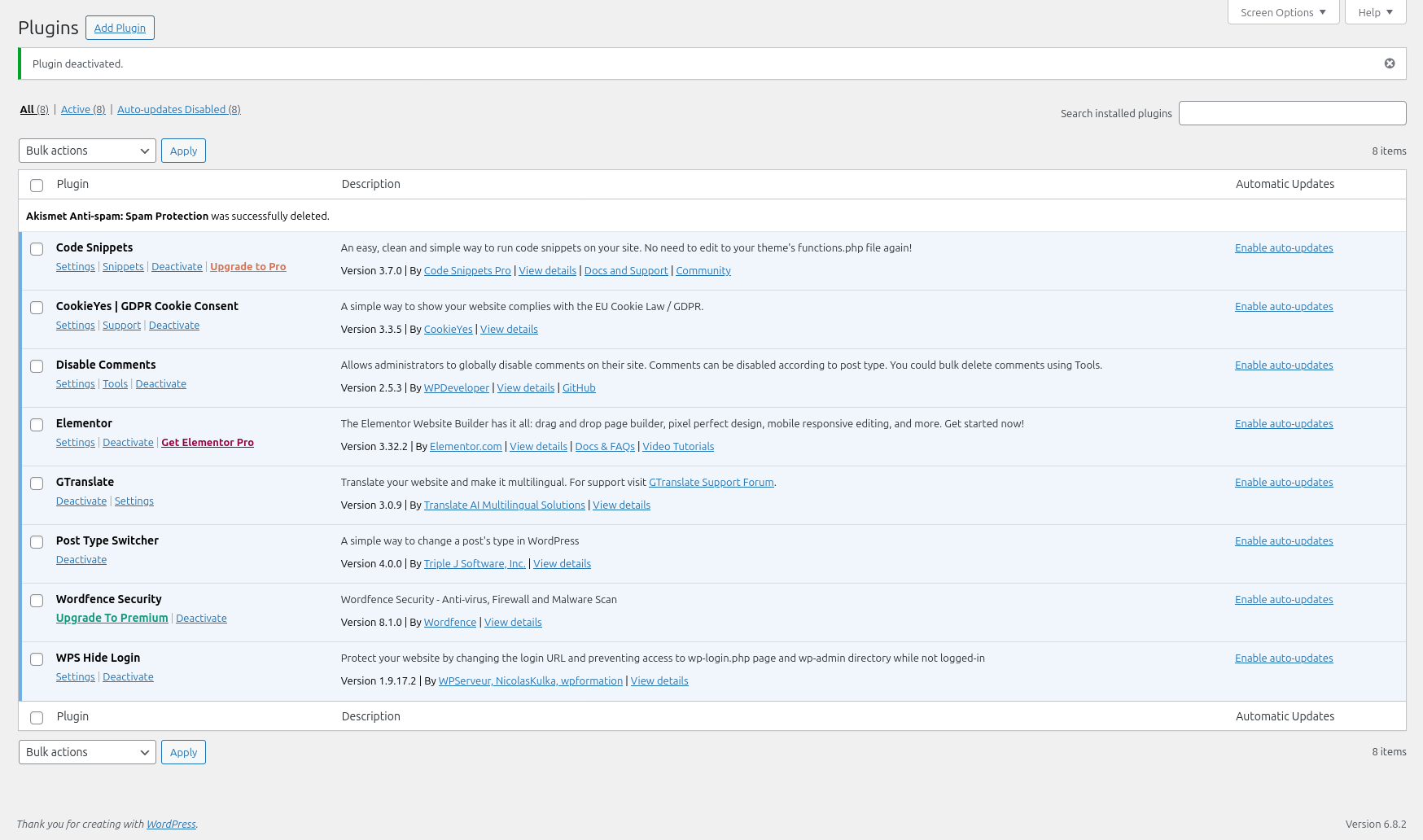1423x840 pixels.
Task: Enable auto-updates for GTranslate
Action: pos(1284,483)
